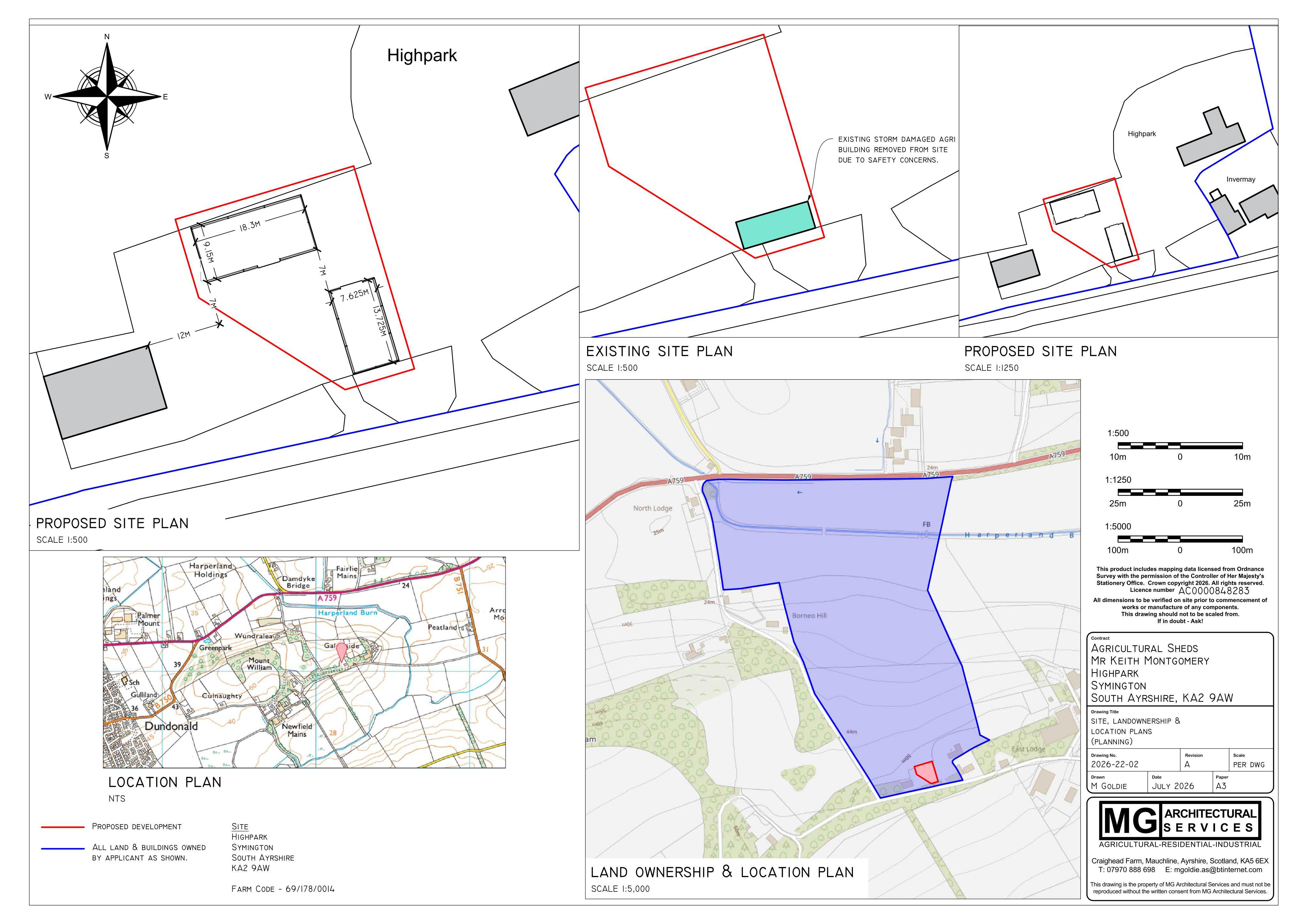Viewport: 1307px width, 924px height.
Task: Click 'Newfield Mains' on location map
Action: click(x=296, y=730)
